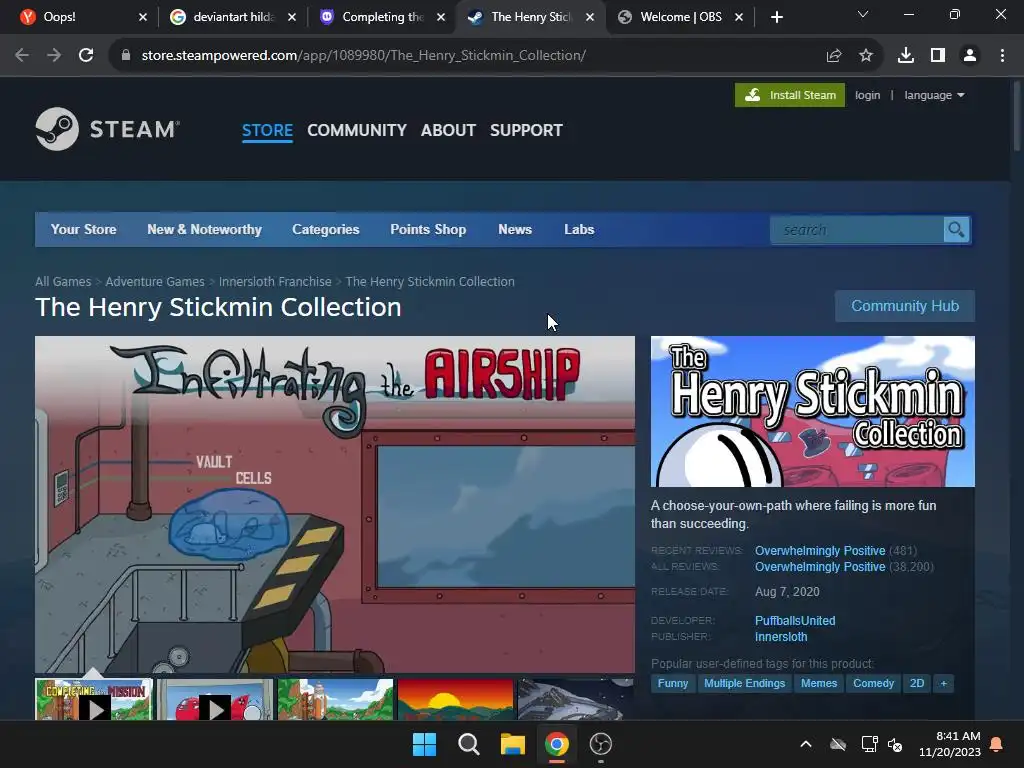View site information lock icon
1024x768 pixels.
(x=125, y=56)
